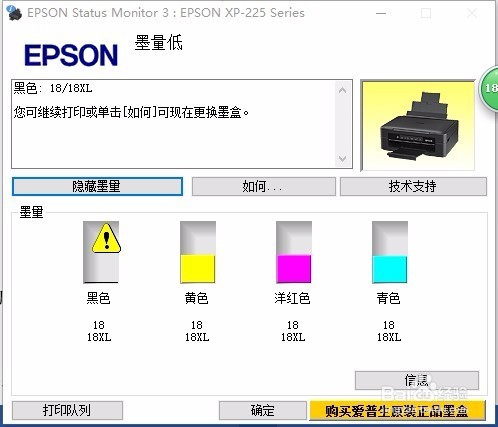Click the 您可继续打印 instruction text
The height and width of the screenshot is (427, 498).
tap(131, 113)
